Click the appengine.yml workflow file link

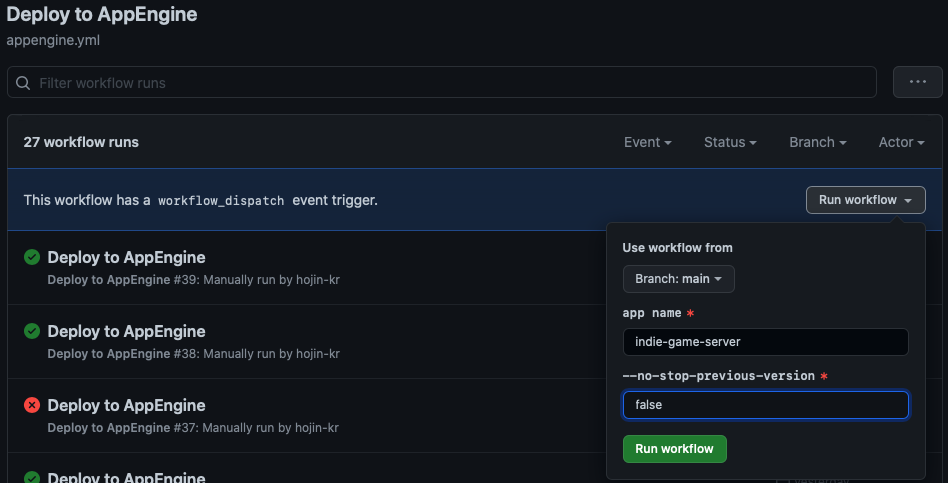(x=53, y=41)
